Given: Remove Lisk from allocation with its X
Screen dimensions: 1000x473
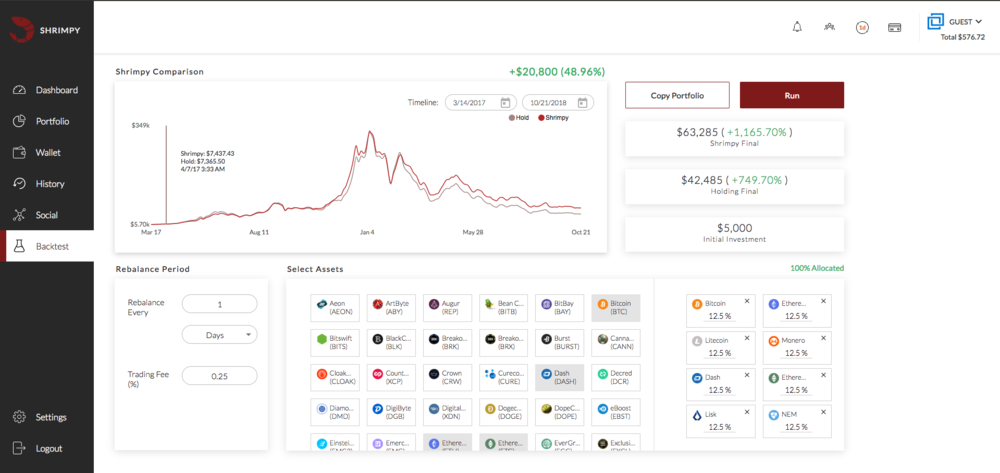Looking at the screenshot, I should (747, 412).
